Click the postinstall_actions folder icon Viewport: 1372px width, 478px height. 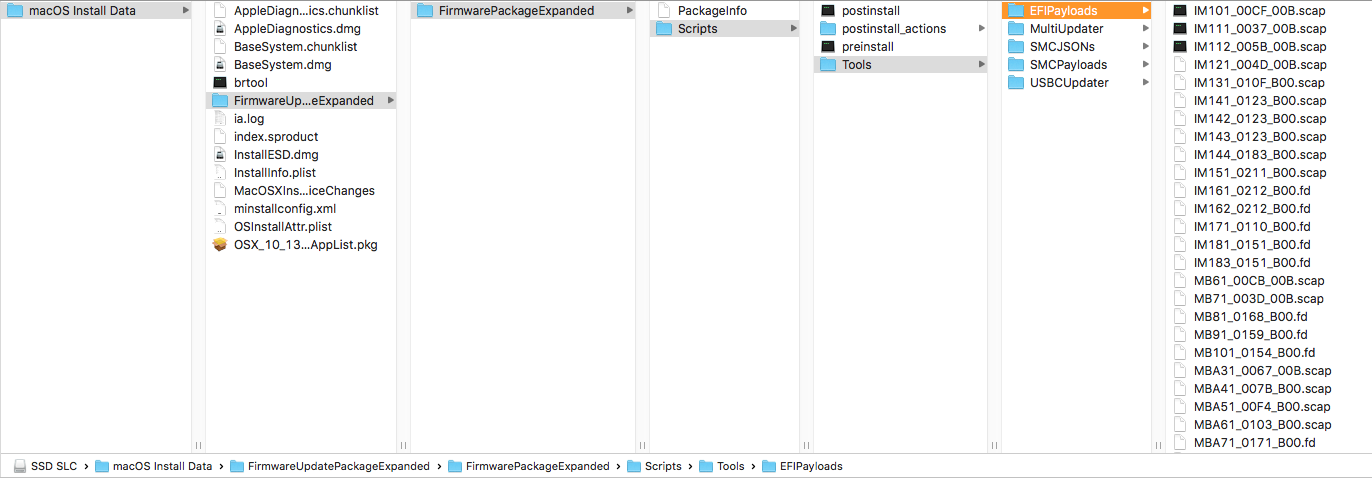(828, 29)
